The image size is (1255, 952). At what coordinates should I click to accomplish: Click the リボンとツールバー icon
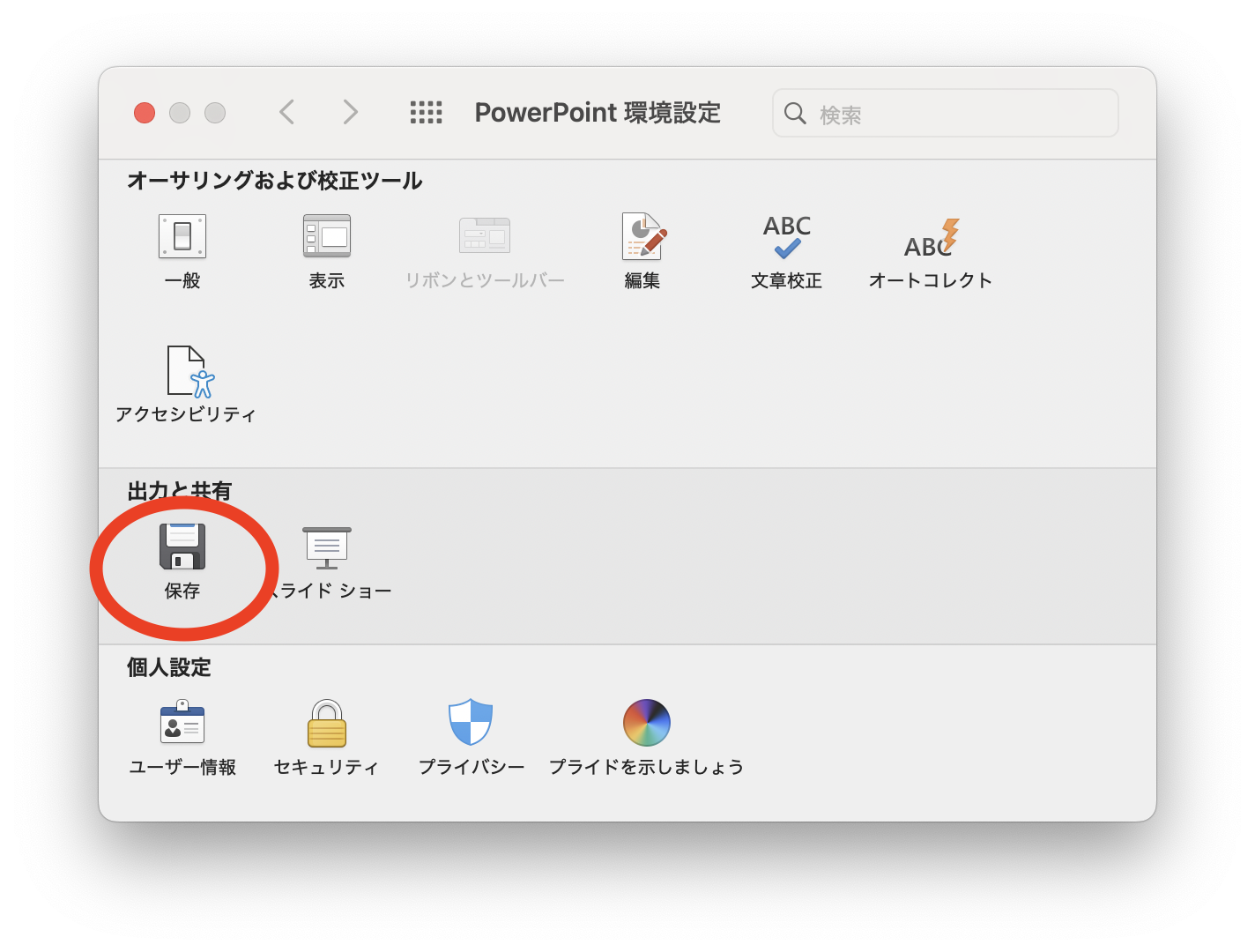point(484,236)
